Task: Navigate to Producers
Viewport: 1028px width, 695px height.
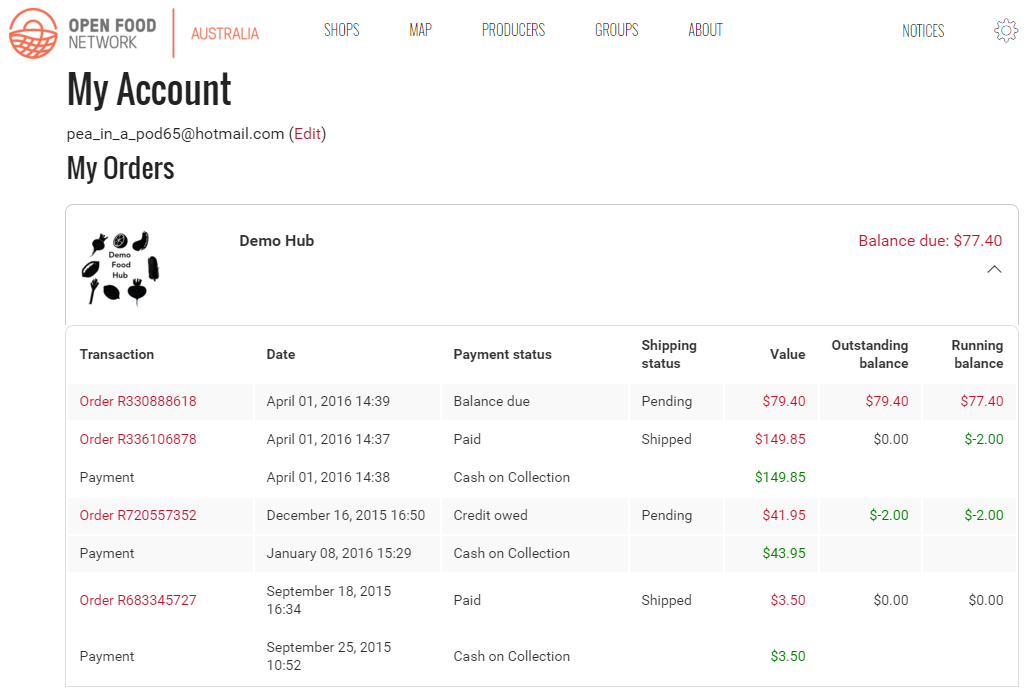Action: point(513,30)
